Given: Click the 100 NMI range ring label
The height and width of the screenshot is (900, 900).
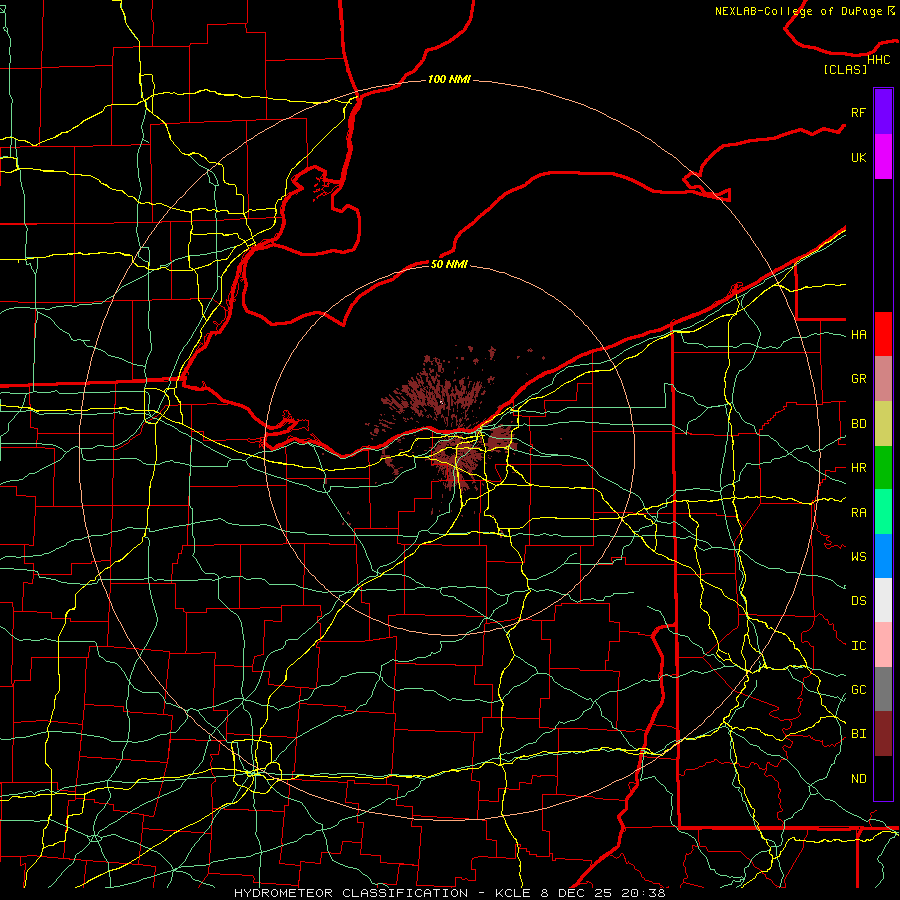Looking at the screenshot, I should tap(449, 79).
